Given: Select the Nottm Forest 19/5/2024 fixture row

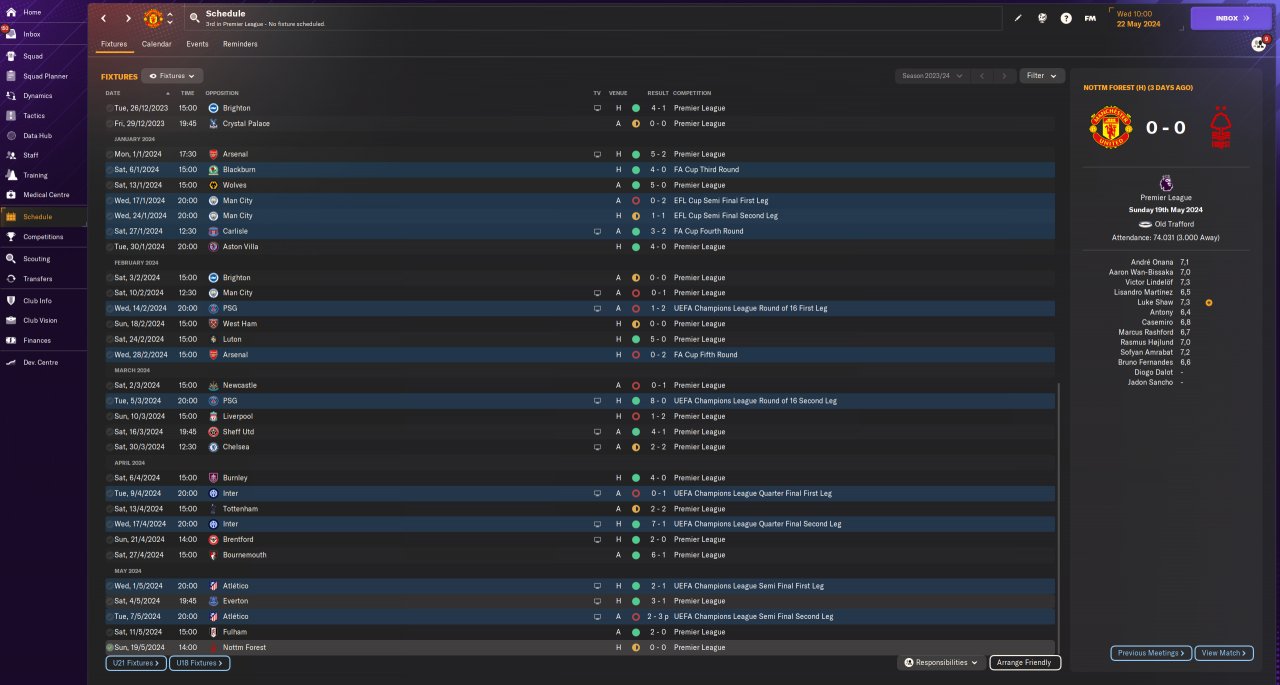Looking at the screenshot, I should (x=579, y=647).
